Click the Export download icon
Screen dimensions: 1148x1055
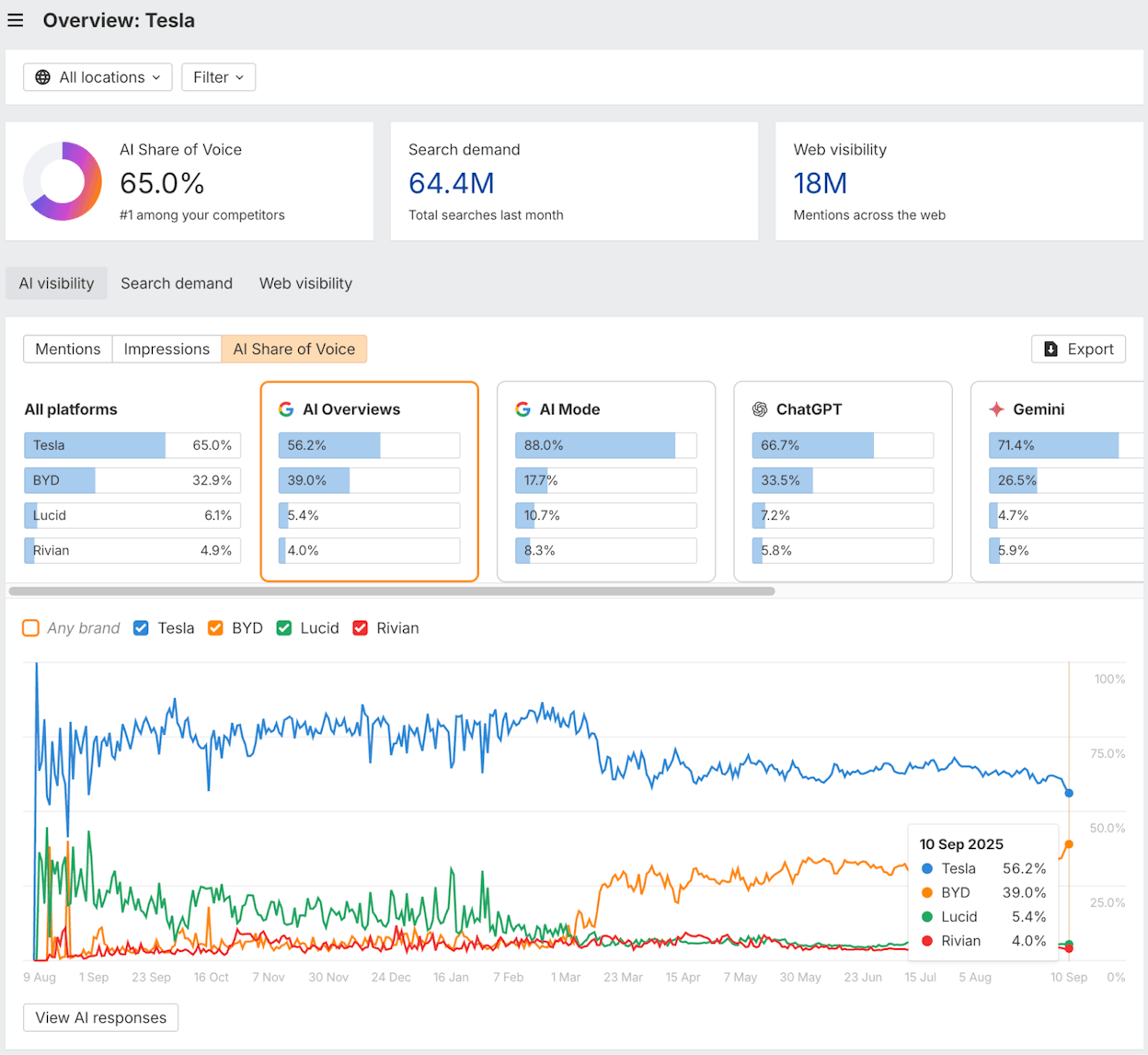(x=1050, y=350)
